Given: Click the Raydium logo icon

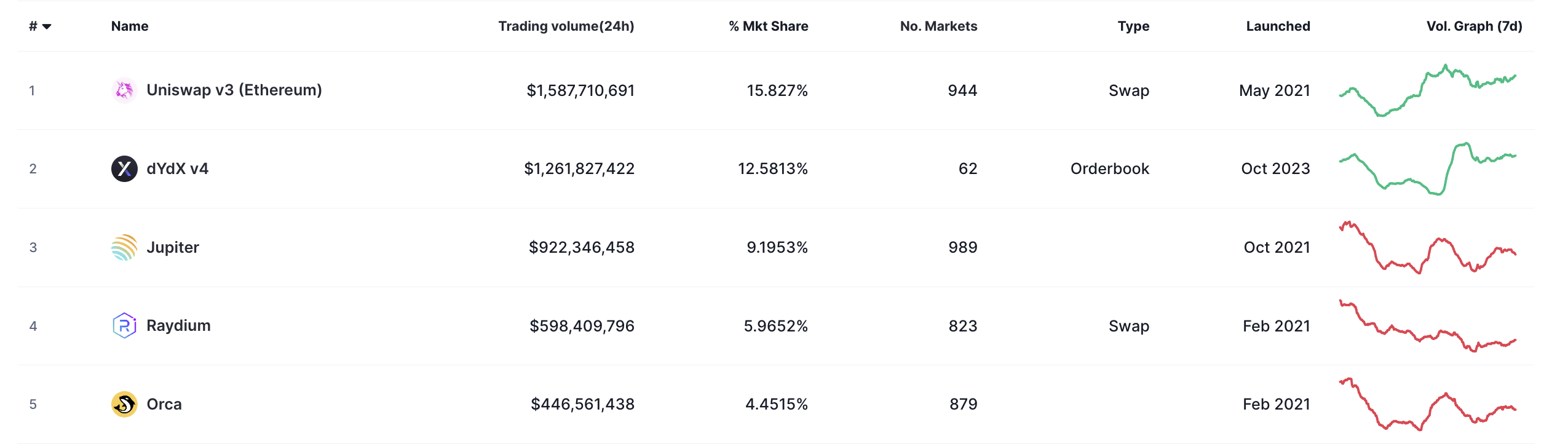Looking at the screenshot, I should (x=124, y=325).
